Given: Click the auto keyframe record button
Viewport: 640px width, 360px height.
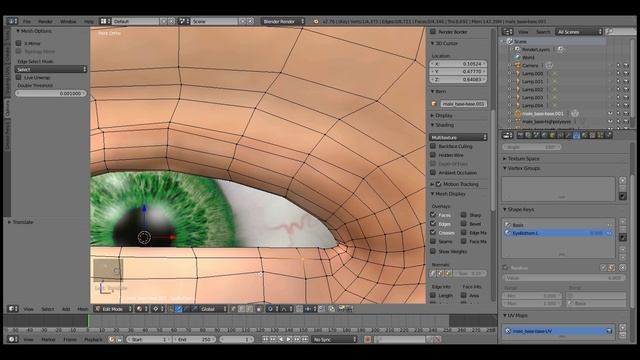Looking at the screenshot, I should [367, 339].
